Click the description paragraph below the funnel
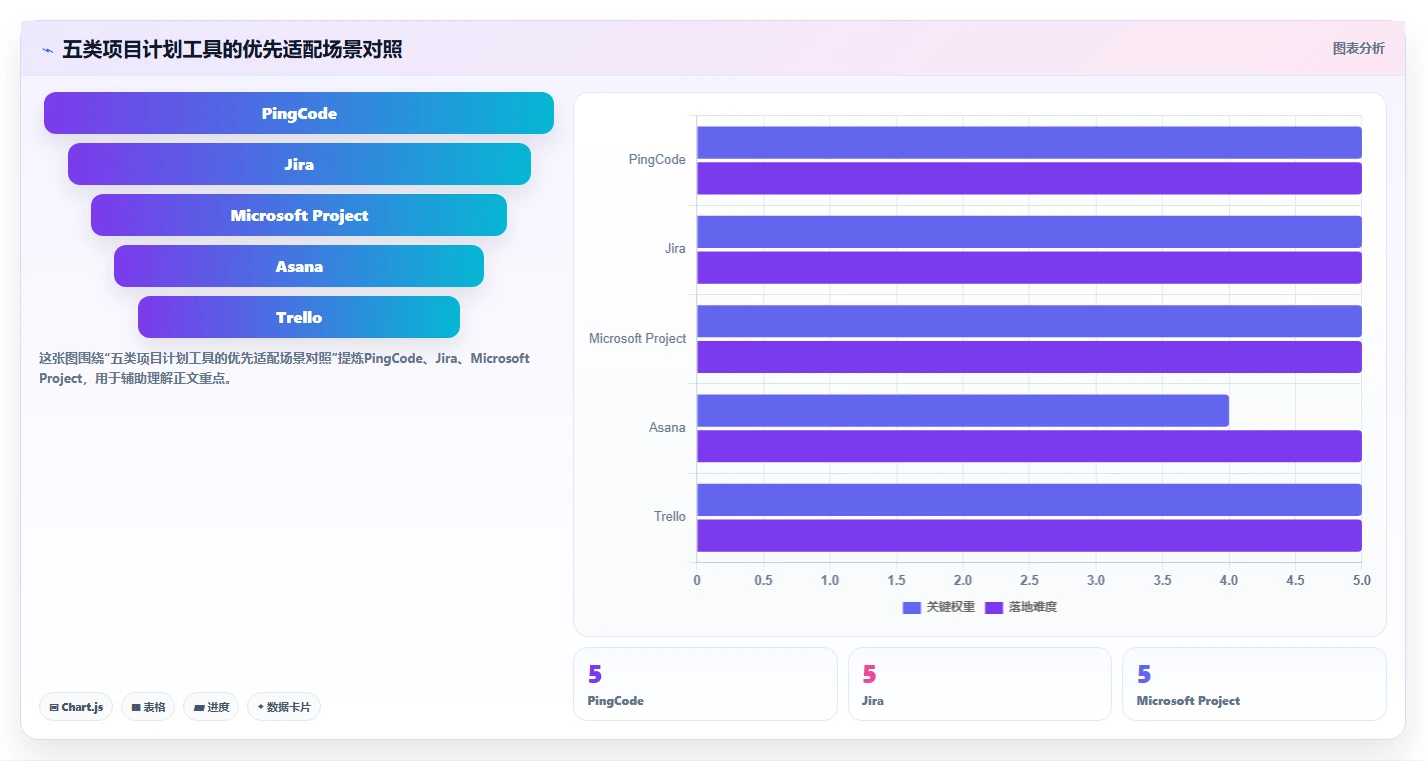 point(285,368)
